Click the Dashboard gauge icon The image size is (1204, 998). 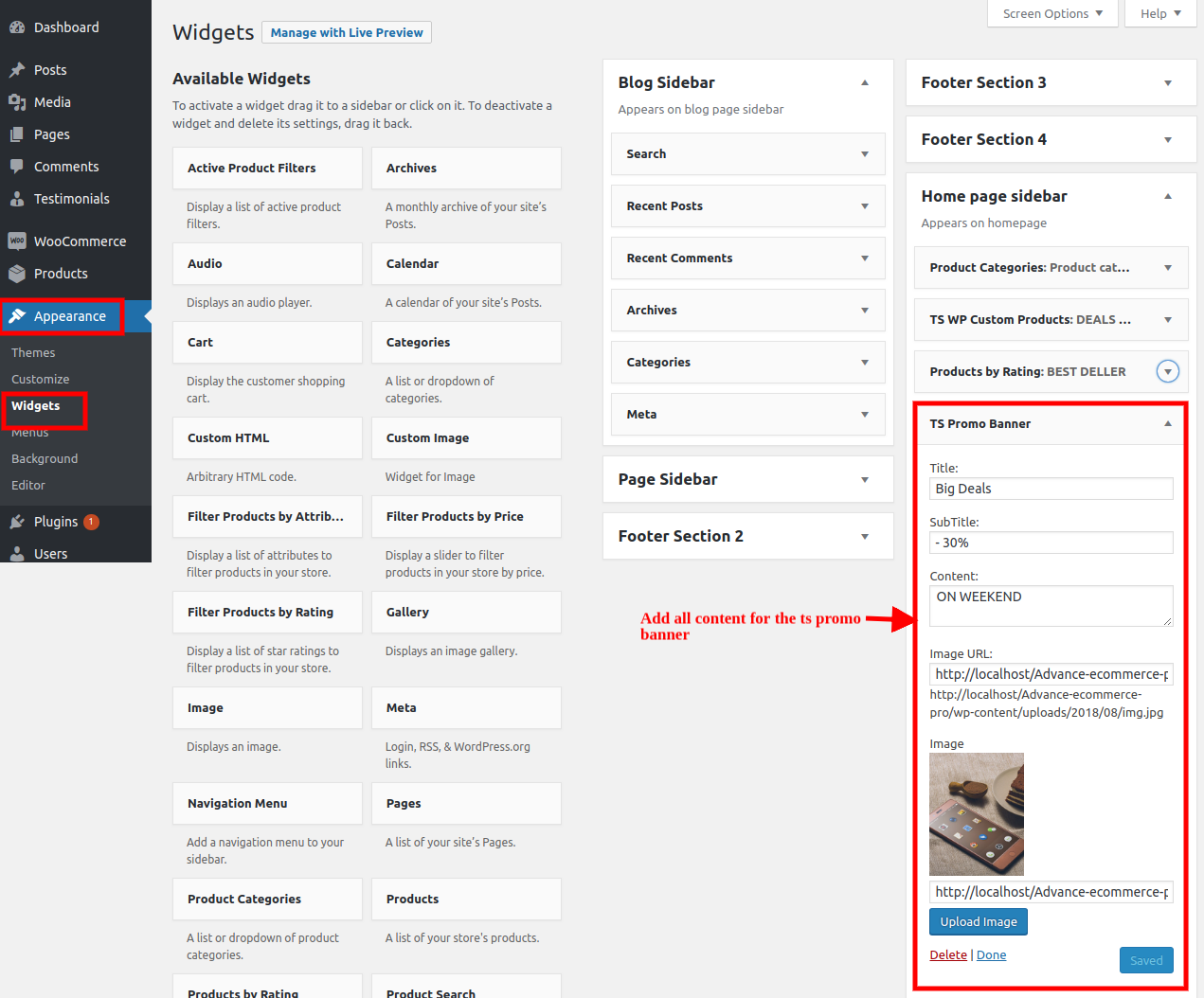point(17,27)
